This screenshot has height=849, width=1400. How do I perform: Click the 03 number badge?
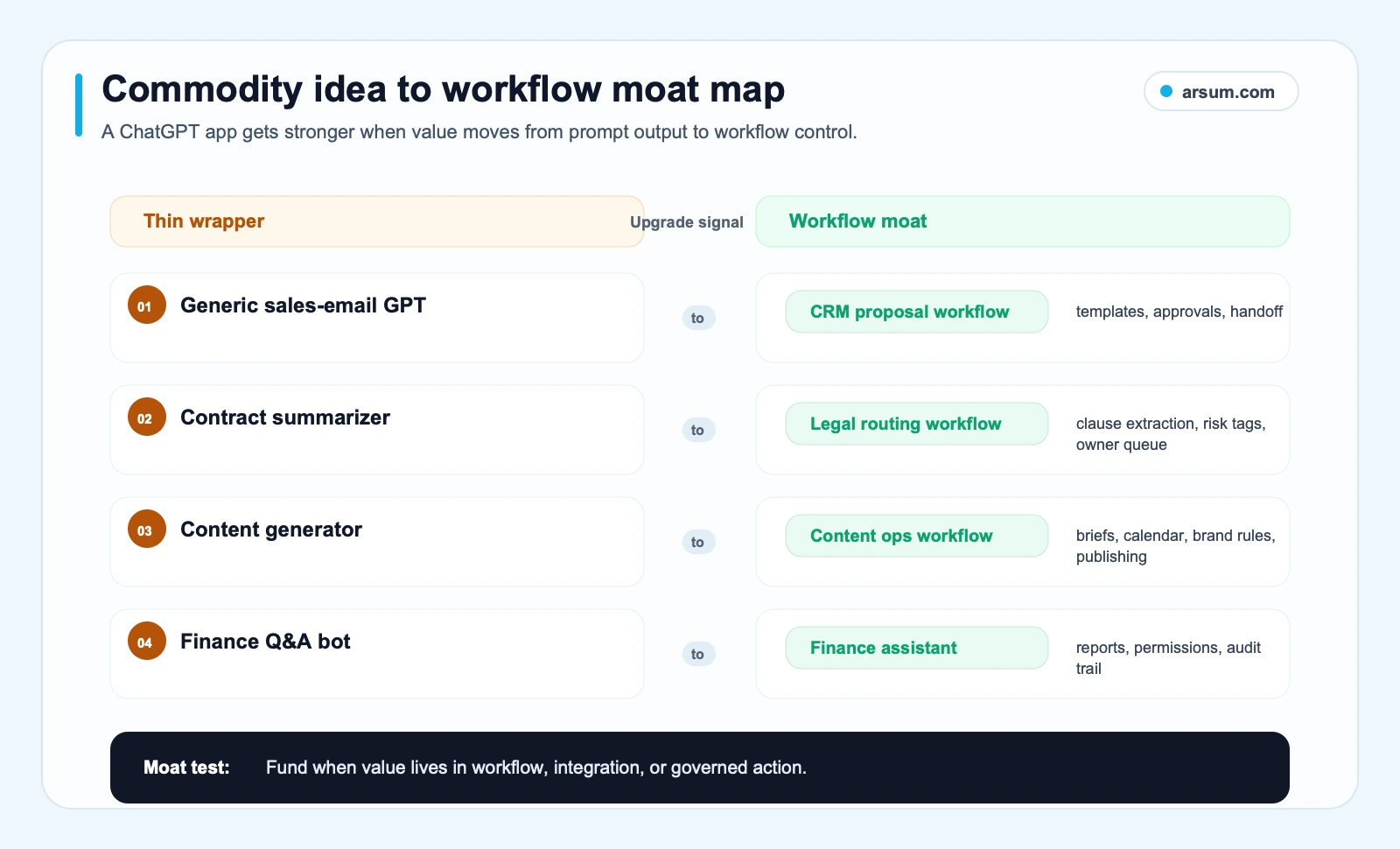point(147,530)
